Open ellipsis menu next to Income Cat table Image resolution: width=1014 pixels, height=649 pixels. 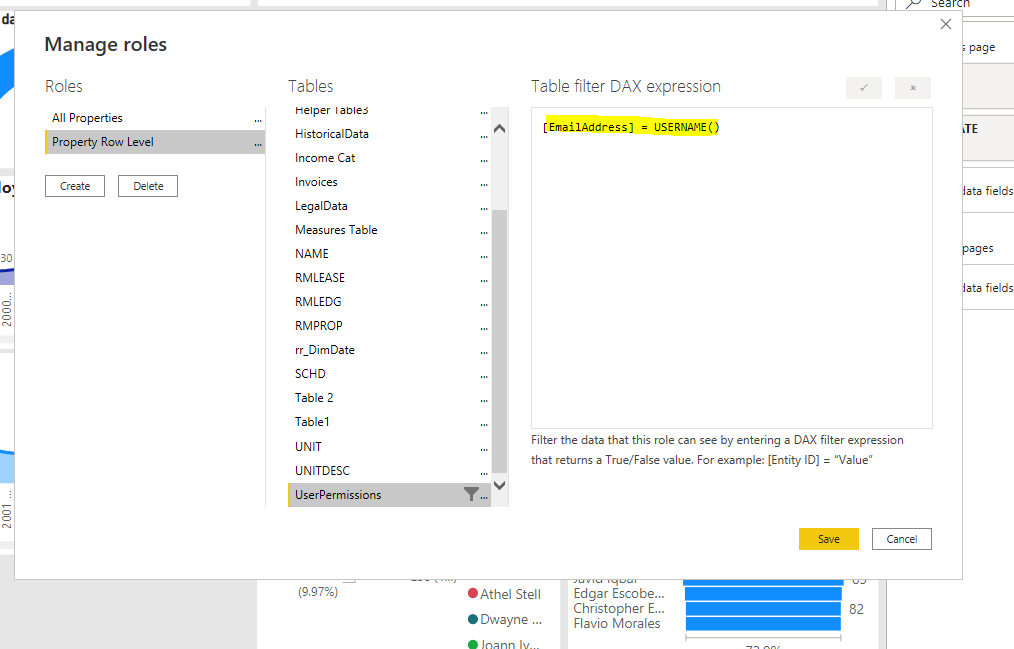[x=484, y=160]
